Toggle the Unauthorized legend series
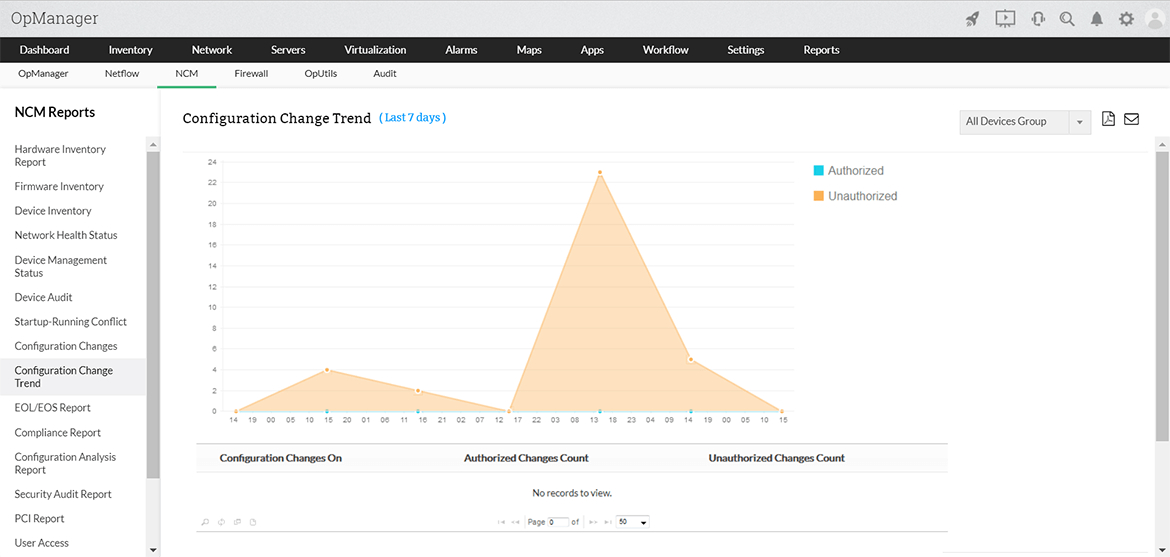The width and height of the screenshot is (1170, 557). click(855, 196)
